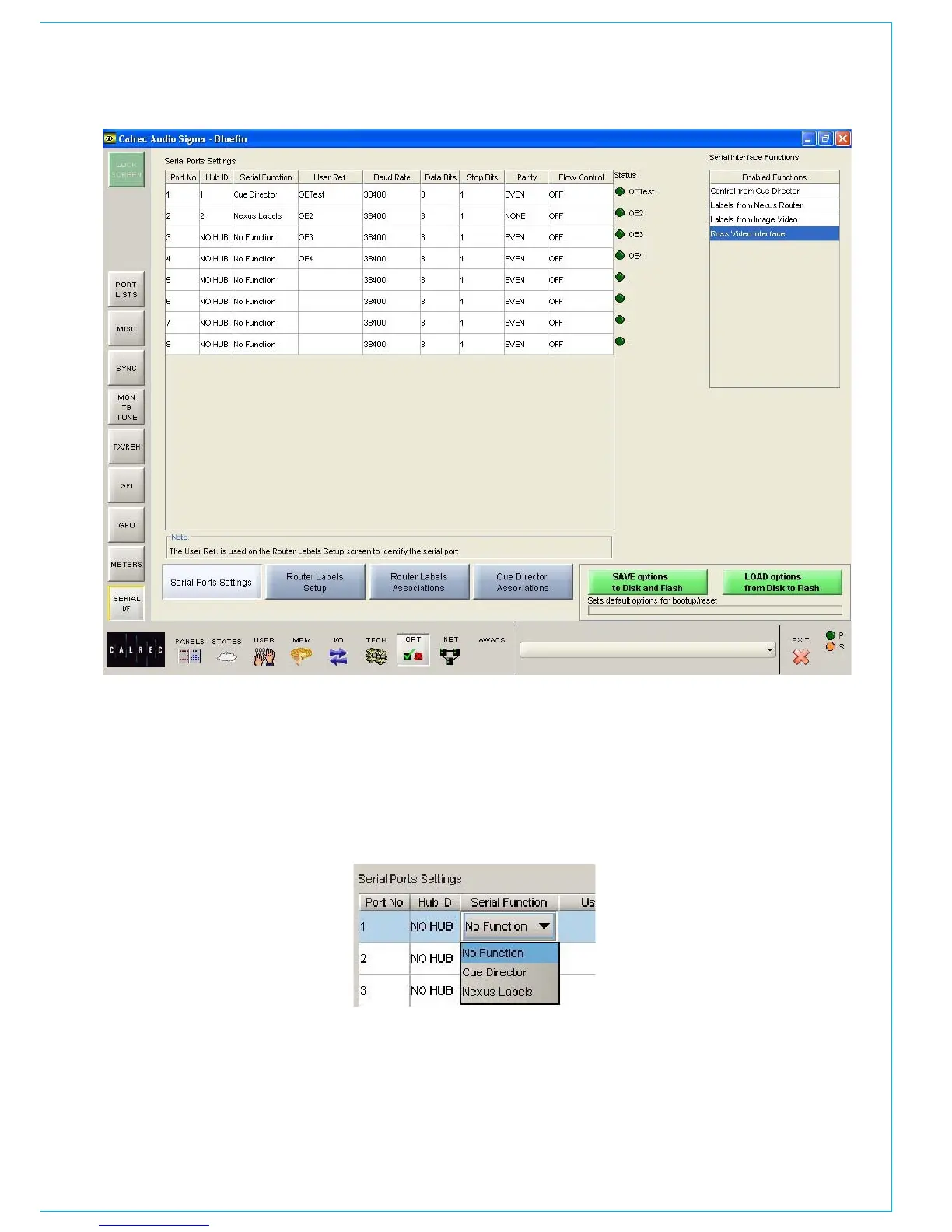Choose Cue Director in the dropdown list
The width and height of the screenshot is (952, 1232).
coord(509,972)
